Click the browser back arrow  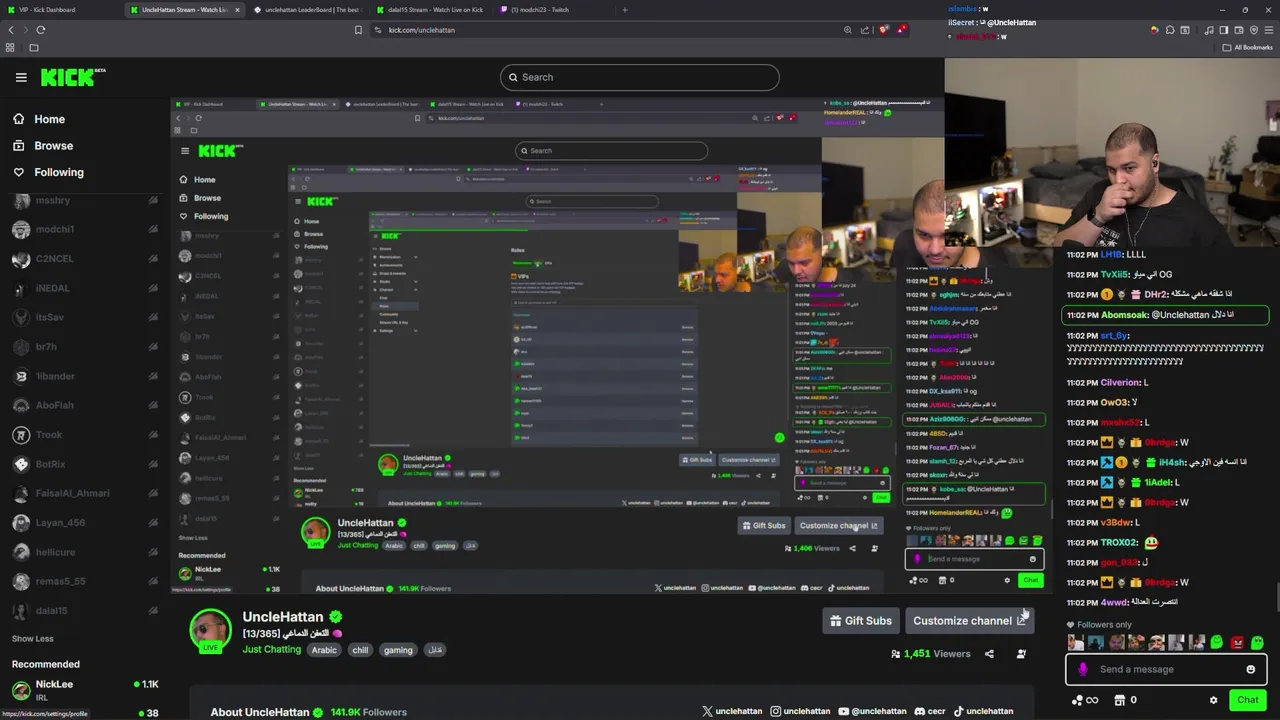(x=12, y=30)
